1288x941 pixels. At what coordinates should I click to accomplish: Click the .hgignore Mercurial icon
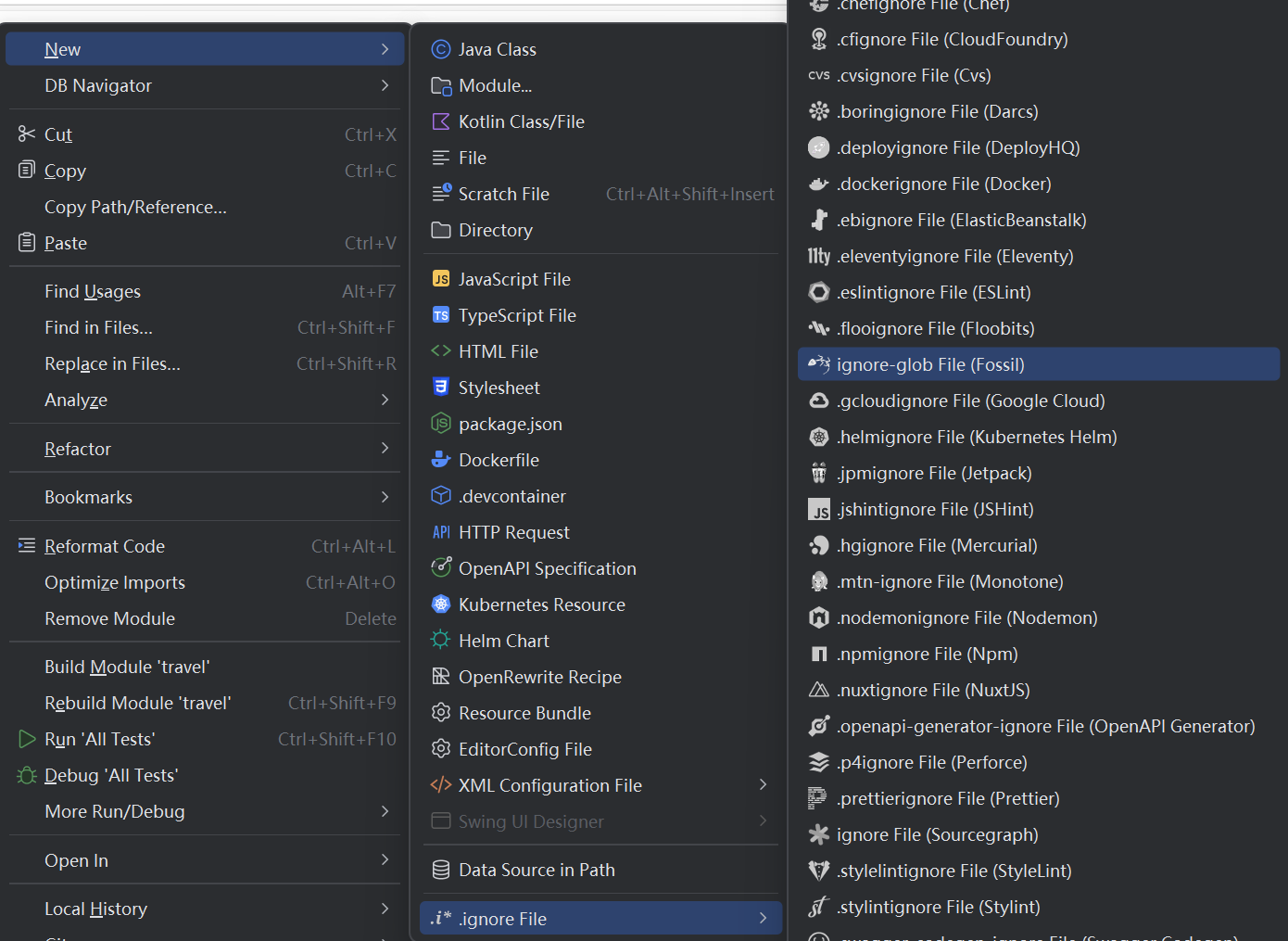pyautogui.click(x=819, y=545)
